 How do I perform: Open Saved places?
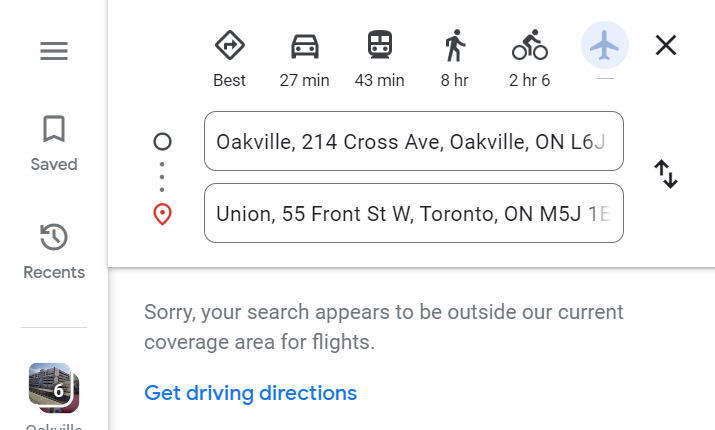click(53, 143)
